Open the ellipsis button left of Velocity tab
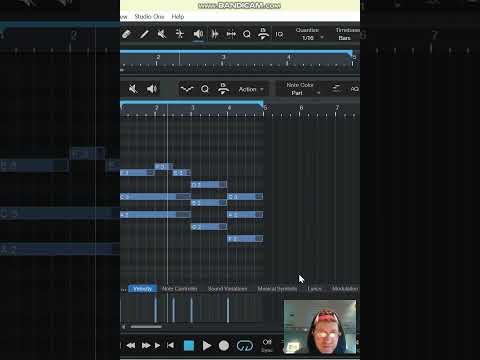The image size is (480, 360). pos(124,289)
